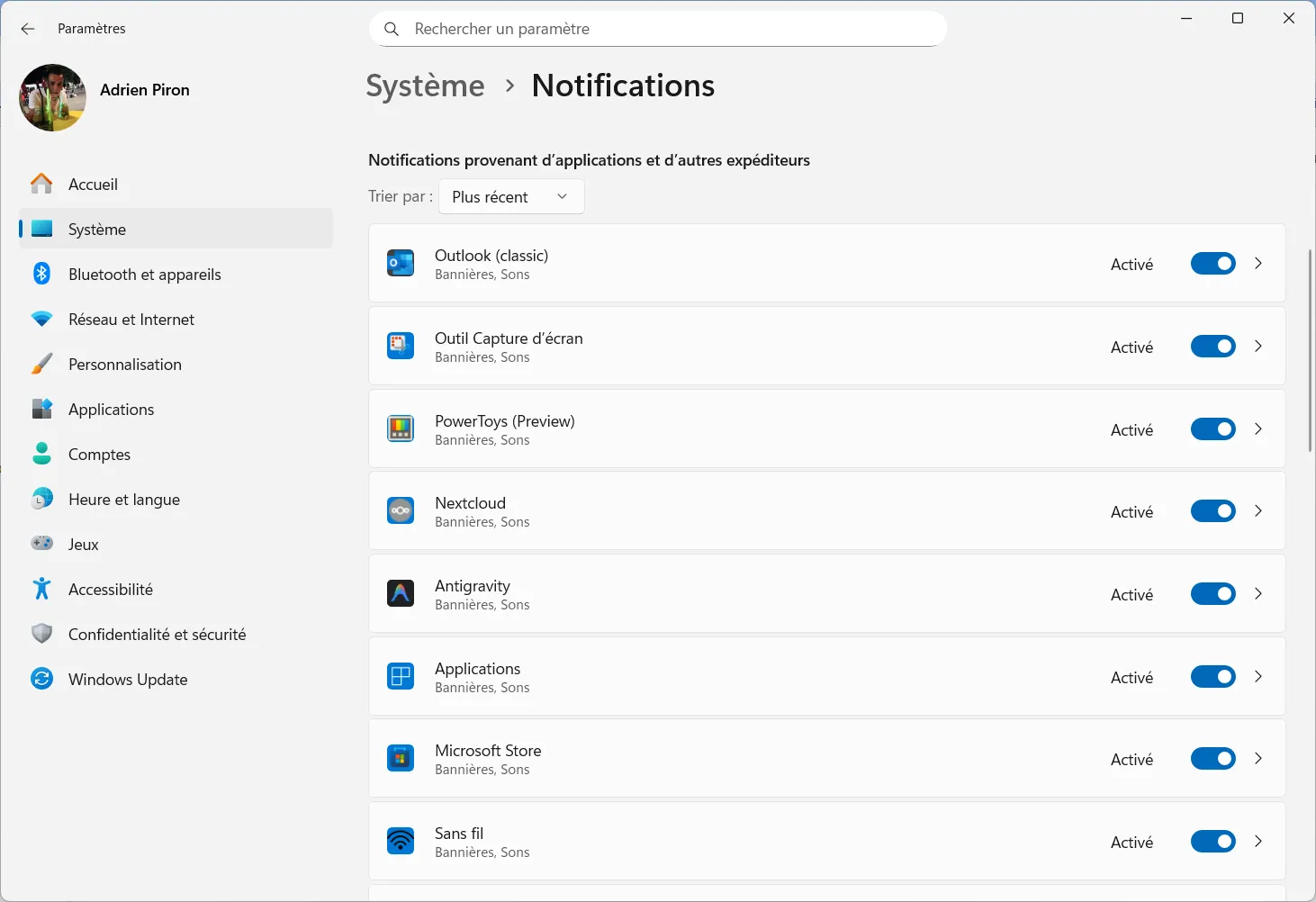Open the 'Plus récent' sort dropdown

pyautogui.click(x=510, y=195)
